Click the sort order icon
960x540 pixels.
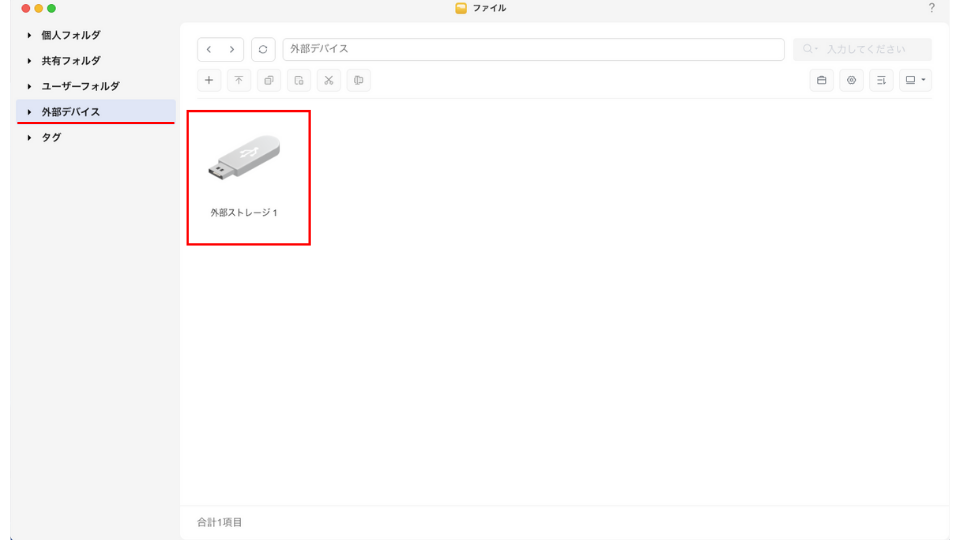tap(881, 80)
